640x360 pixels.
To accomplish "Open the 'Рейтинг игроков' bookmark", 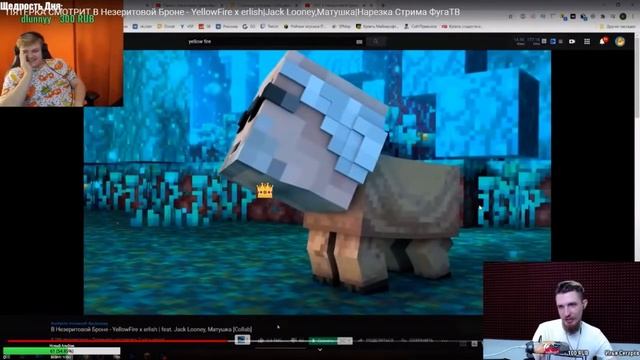I will [305, 27].
